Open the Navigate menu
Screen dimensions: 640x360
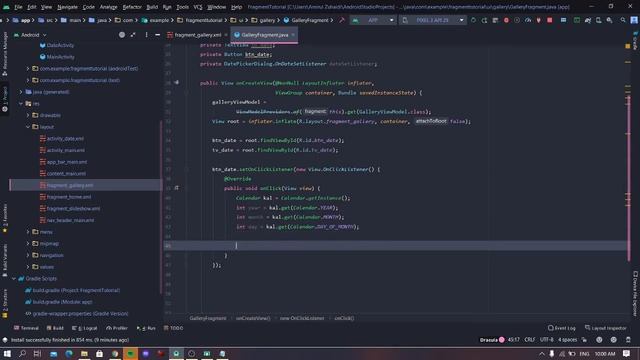(67, 7)
